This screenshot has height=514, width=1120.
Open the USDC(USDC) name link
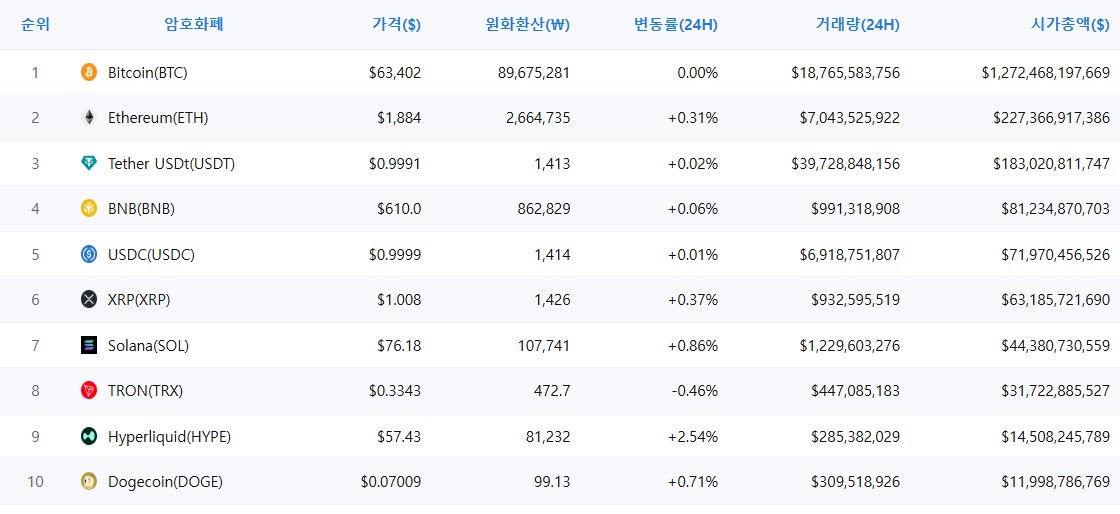(x=151, y=254)
